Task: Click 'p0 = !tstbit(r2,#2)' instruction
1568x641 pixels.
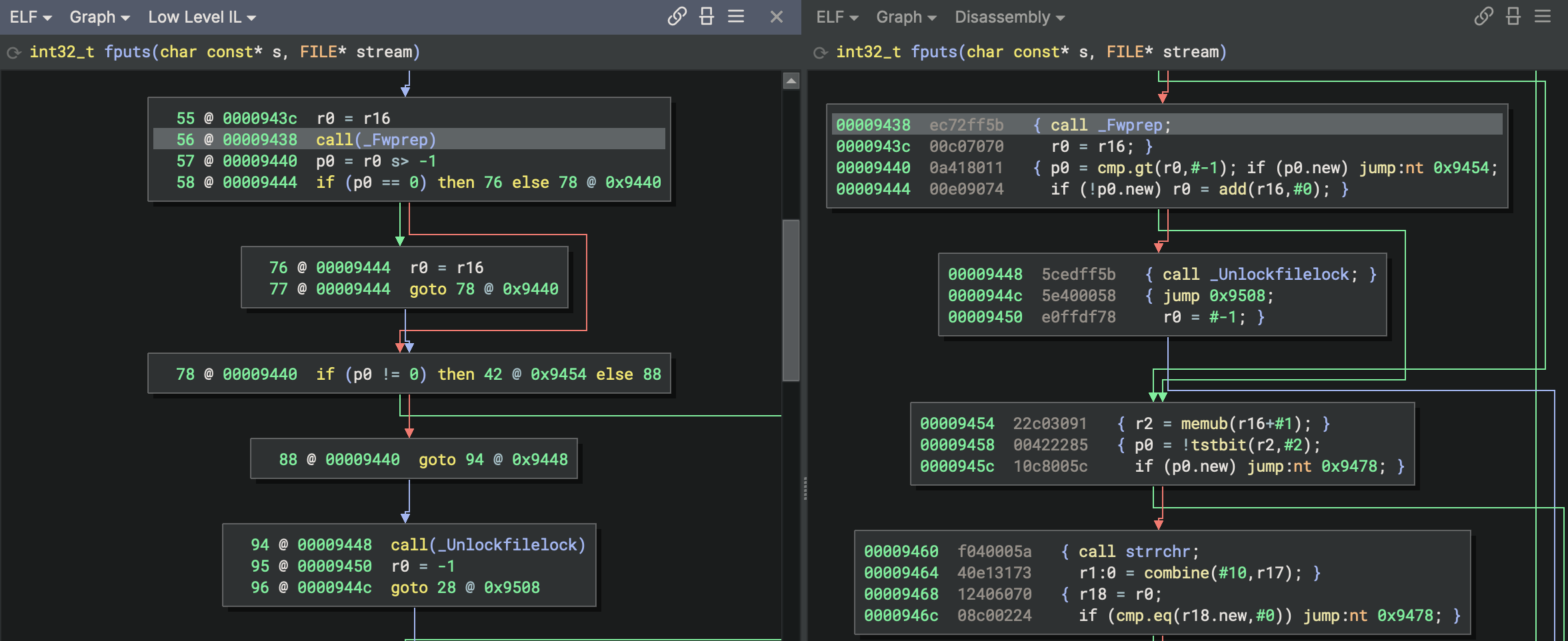Action: pyautogui.click(x=1227, y=445)
